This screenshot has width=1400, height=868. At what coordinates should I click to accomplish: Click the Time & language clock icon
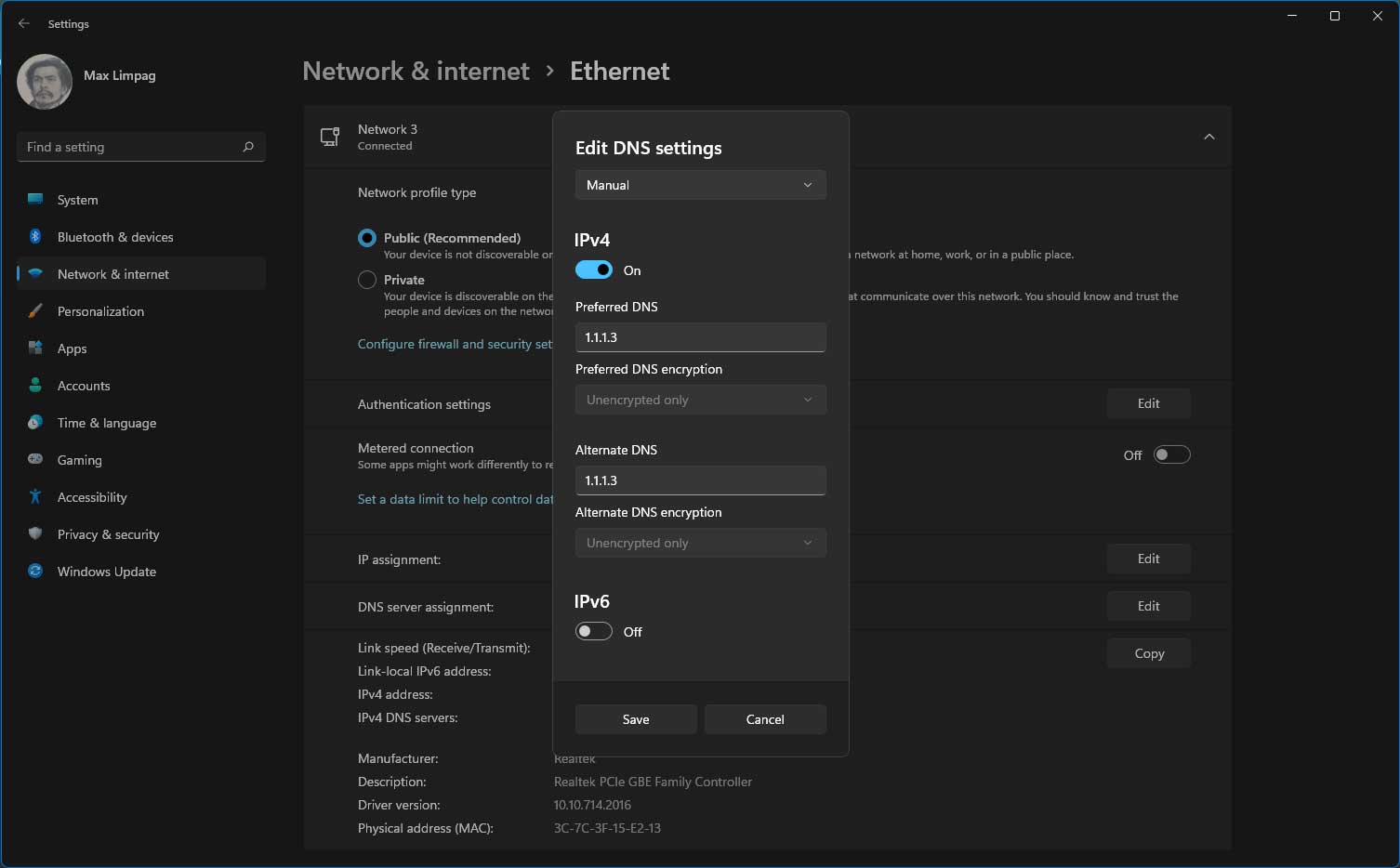[x=35, y=422]
